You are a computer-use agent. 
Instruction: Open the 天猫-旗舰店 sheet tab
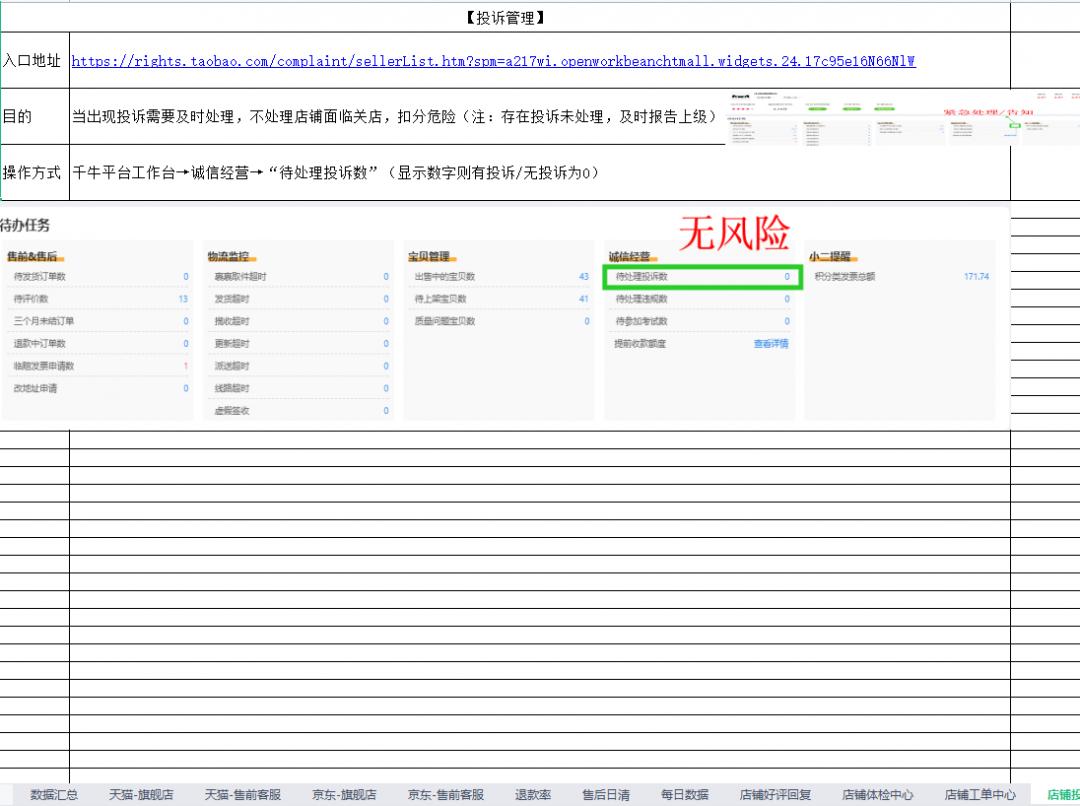coord(141,795)
